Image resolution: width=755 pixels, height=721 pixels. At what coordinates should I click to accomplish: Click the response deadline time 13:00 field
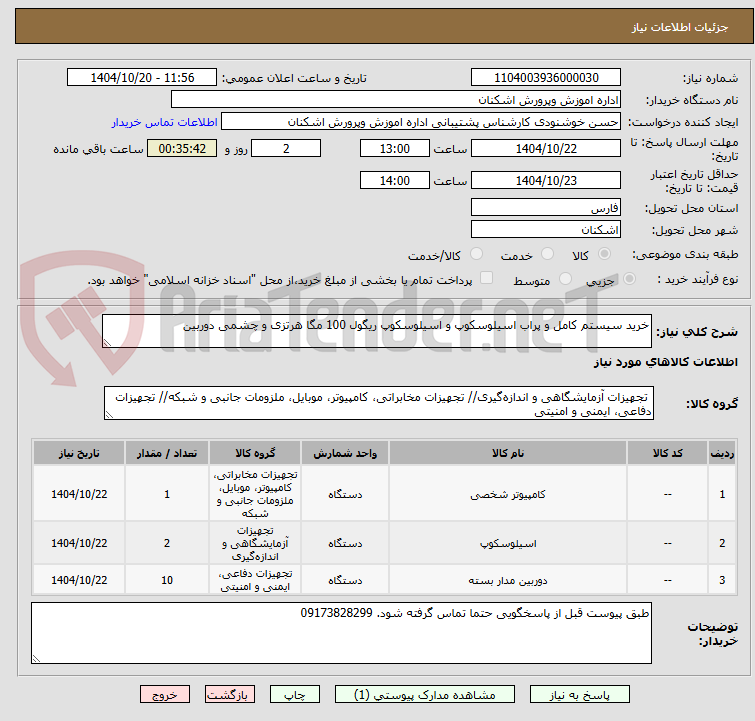coord(394,148)
